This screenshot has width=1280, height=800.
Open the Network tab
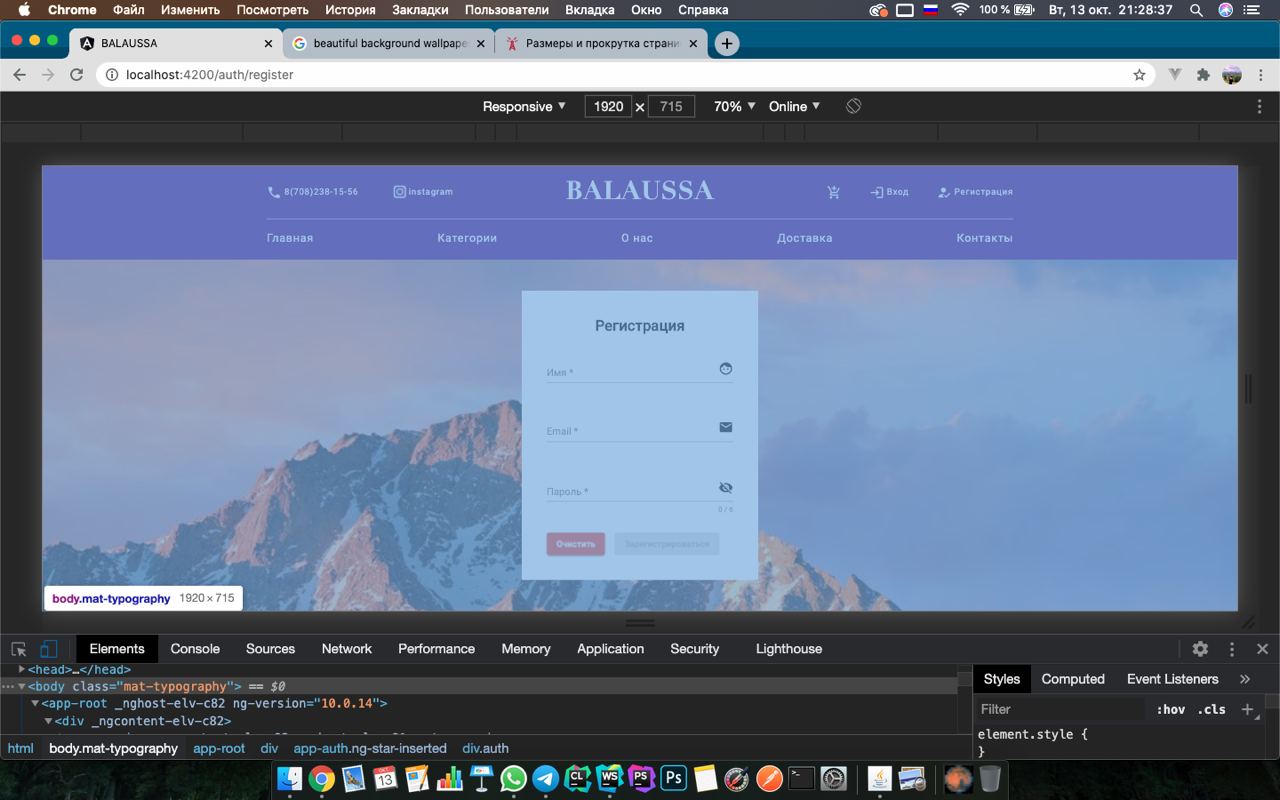tap(347, 649)
